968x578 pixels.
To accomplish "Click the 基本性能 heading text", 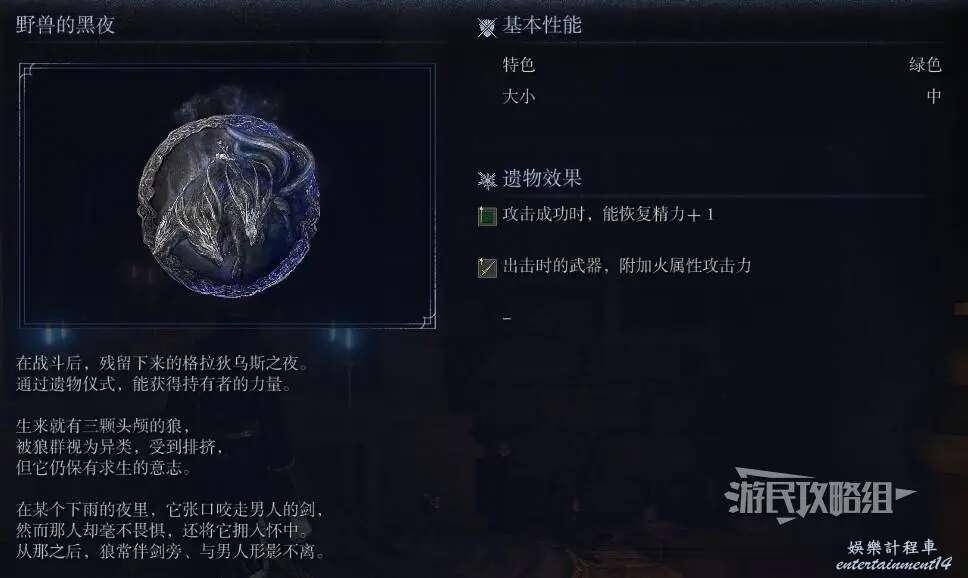I will pos(541,25).
